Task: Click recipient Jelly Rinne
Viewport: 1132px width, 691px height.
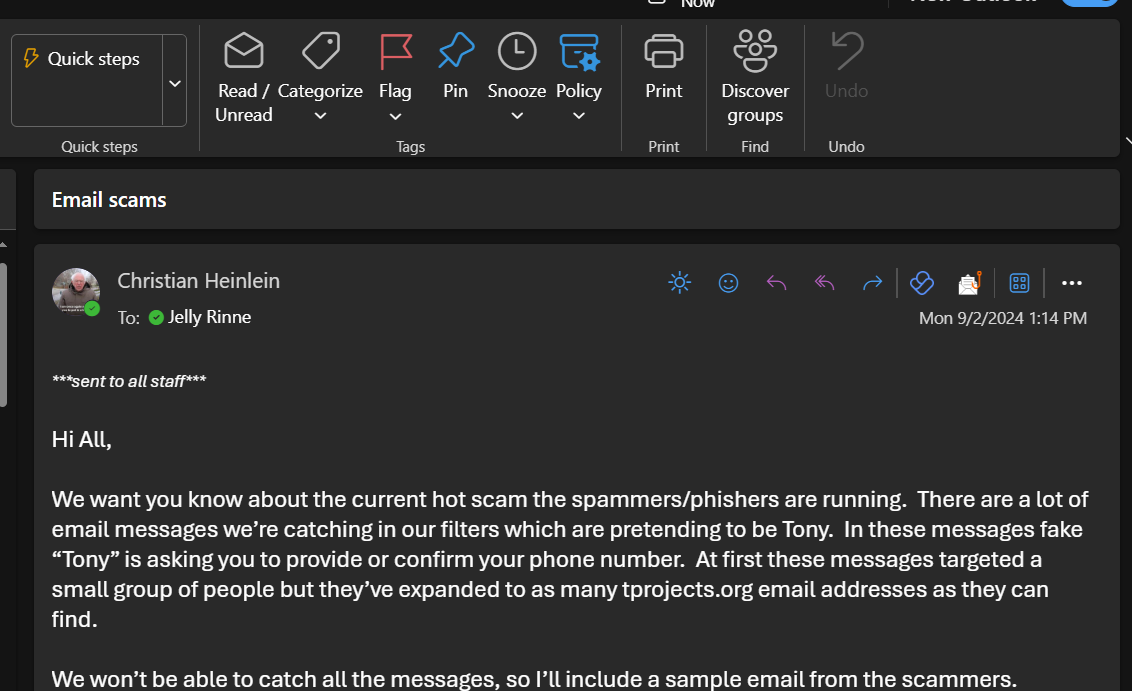Action: (209, 317)
